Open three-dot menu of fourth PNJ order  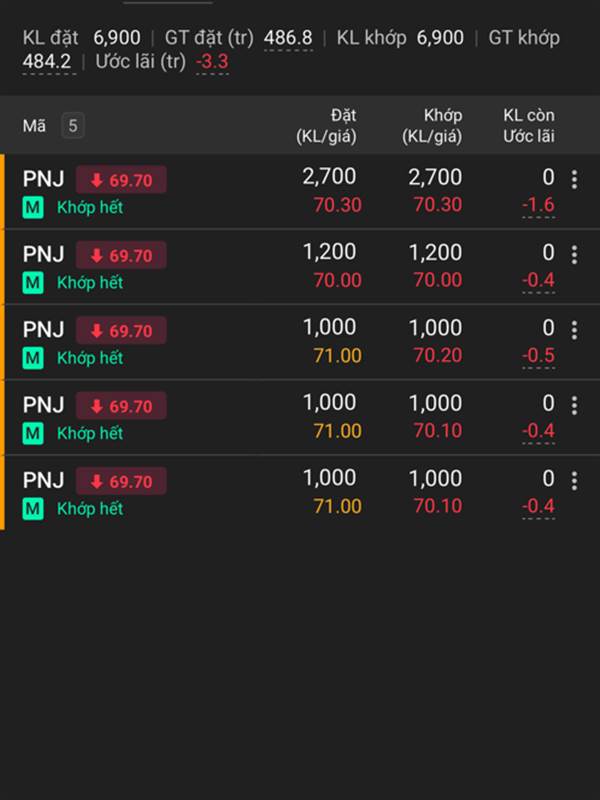pyautogui.click(x=574, y=406)
